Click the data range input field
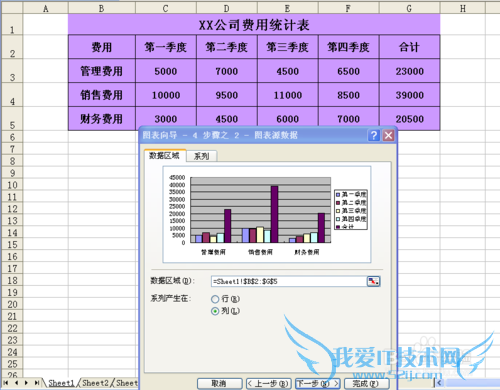The width and height of the screenshot is (500, 390). click(x=289, y=281)
